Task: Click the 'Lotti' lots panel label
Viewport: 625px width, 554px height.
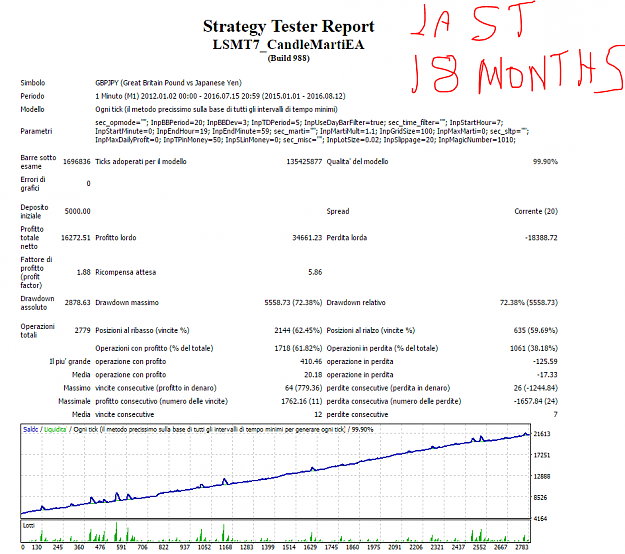Action: pos(29,525)
